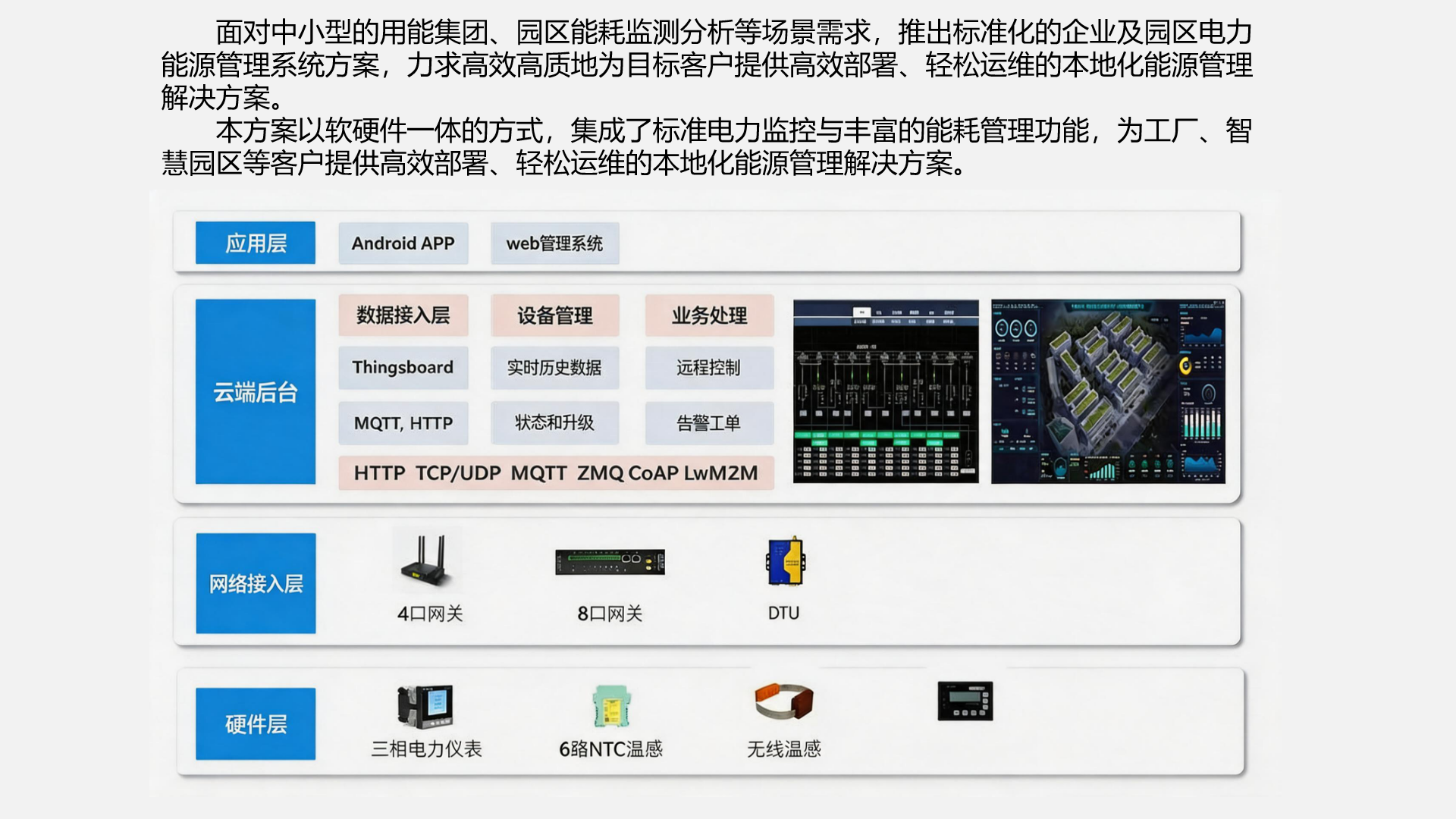The image size is (1456, 819).
Task: Click the 告警工单 box
Action: 710,423
